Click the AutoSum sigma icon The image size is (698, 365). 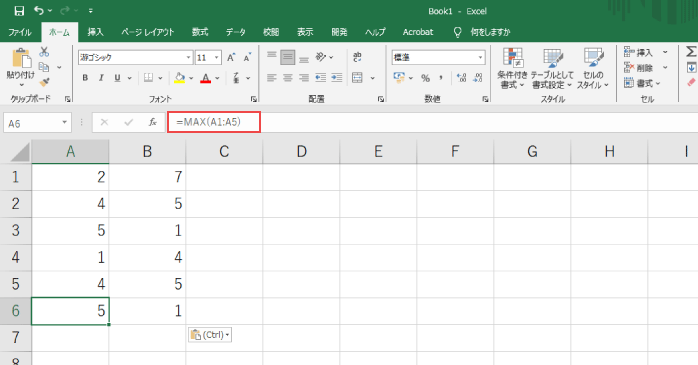point(691,52)
